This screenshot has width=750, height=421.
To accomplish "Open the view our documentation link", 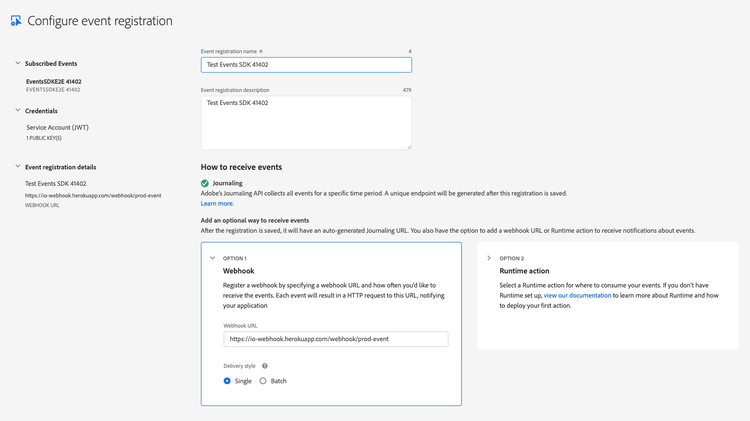I will pos(577,295).
